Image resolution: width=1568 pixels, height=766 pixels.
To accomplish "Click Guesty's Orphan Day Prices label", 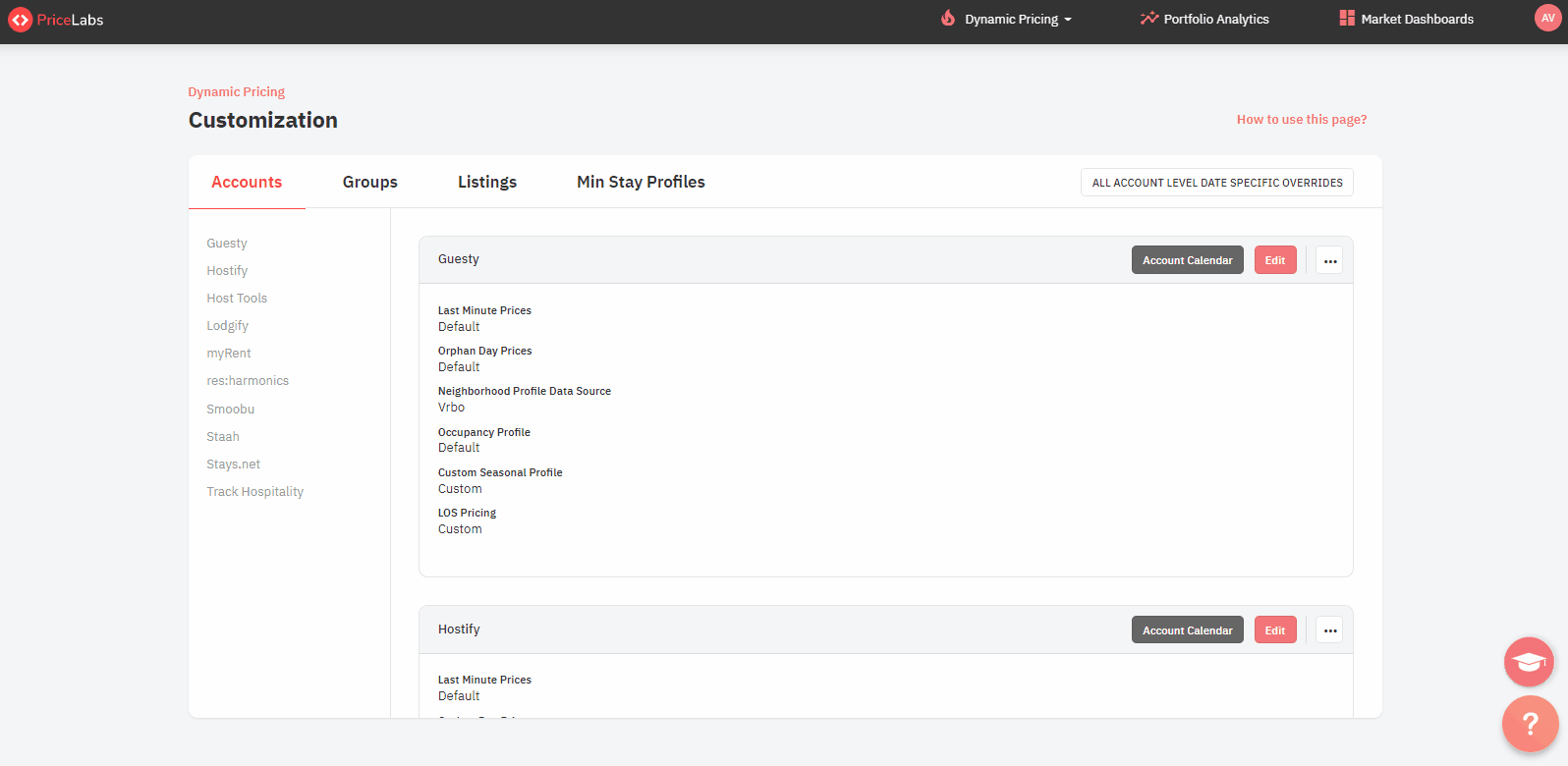I will 485,351.
